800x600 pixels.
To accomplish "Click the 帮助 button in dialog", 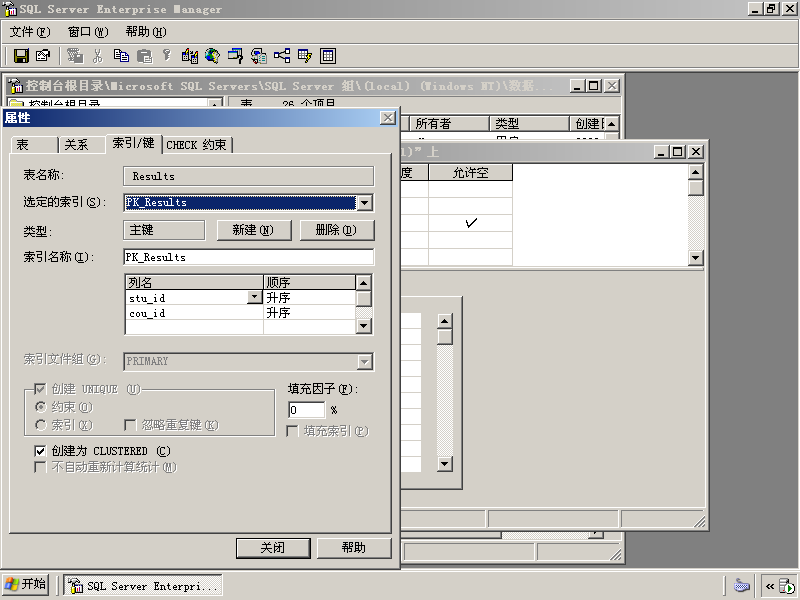I will tap(354, 548).
